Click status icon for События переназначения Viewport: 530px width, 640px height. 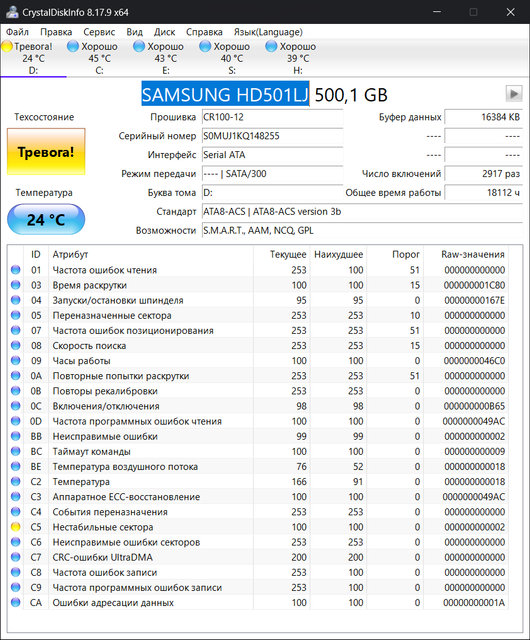16,511
